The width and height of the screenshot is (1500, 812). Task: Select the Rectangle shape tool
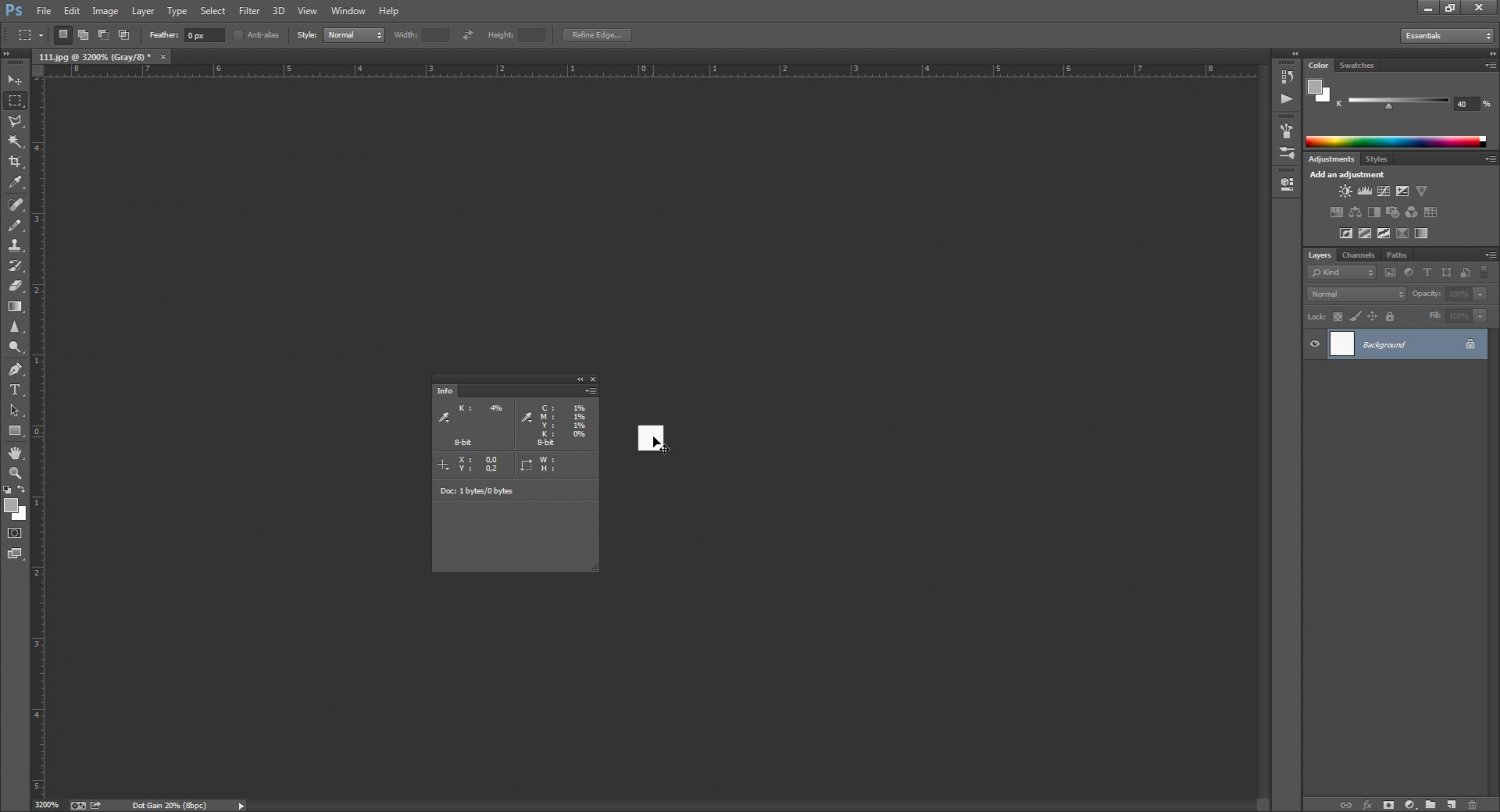[x=15, y=431]
